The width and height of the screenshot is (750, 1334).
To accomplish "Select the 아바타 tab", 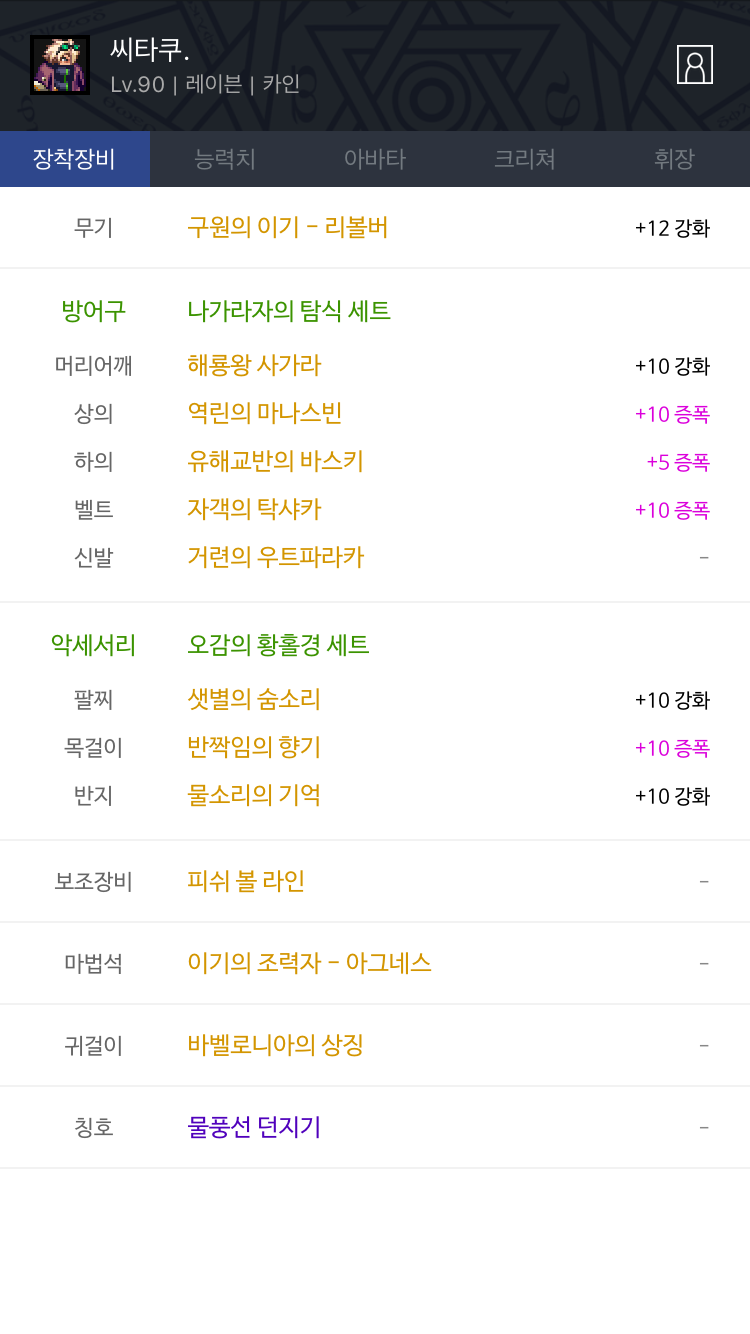I will point(375,159).
